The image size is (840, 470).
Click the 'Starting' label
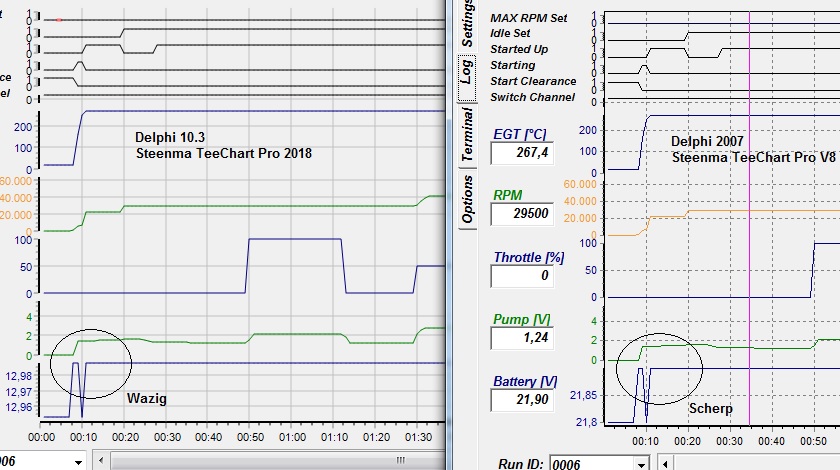pos(513,65)
